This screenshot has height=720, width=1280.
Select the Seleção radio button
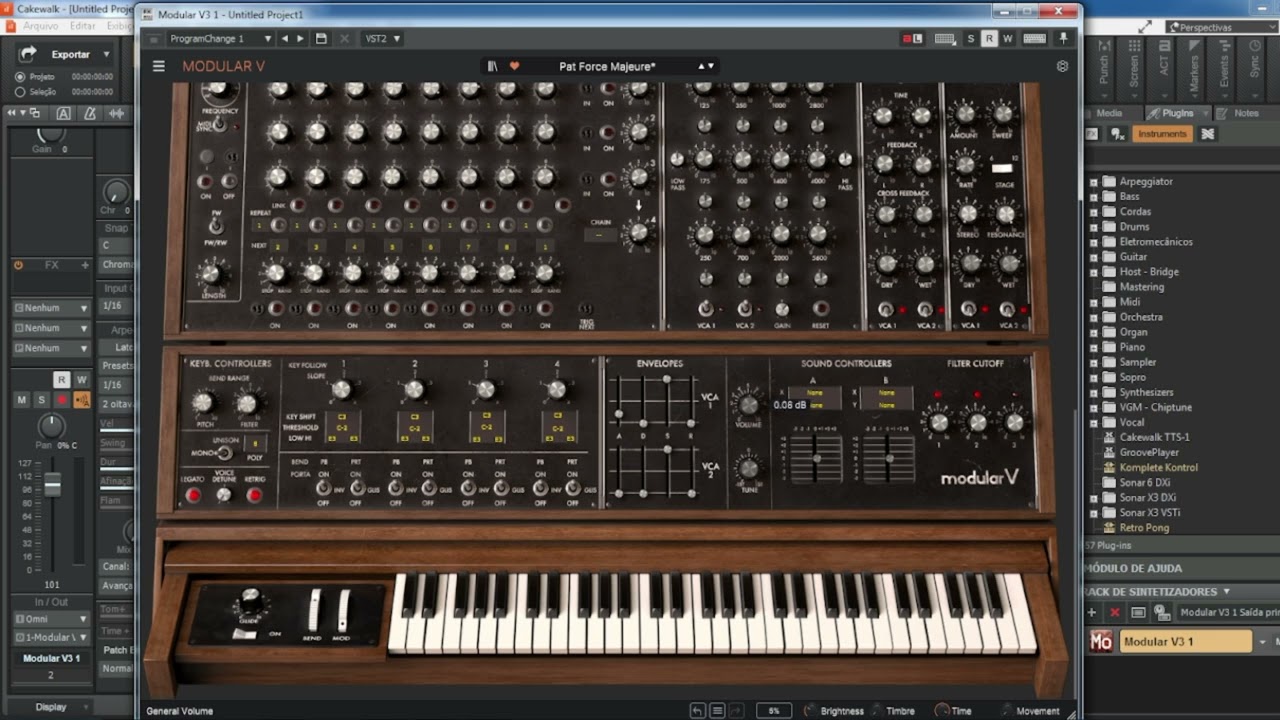point(20,92)
